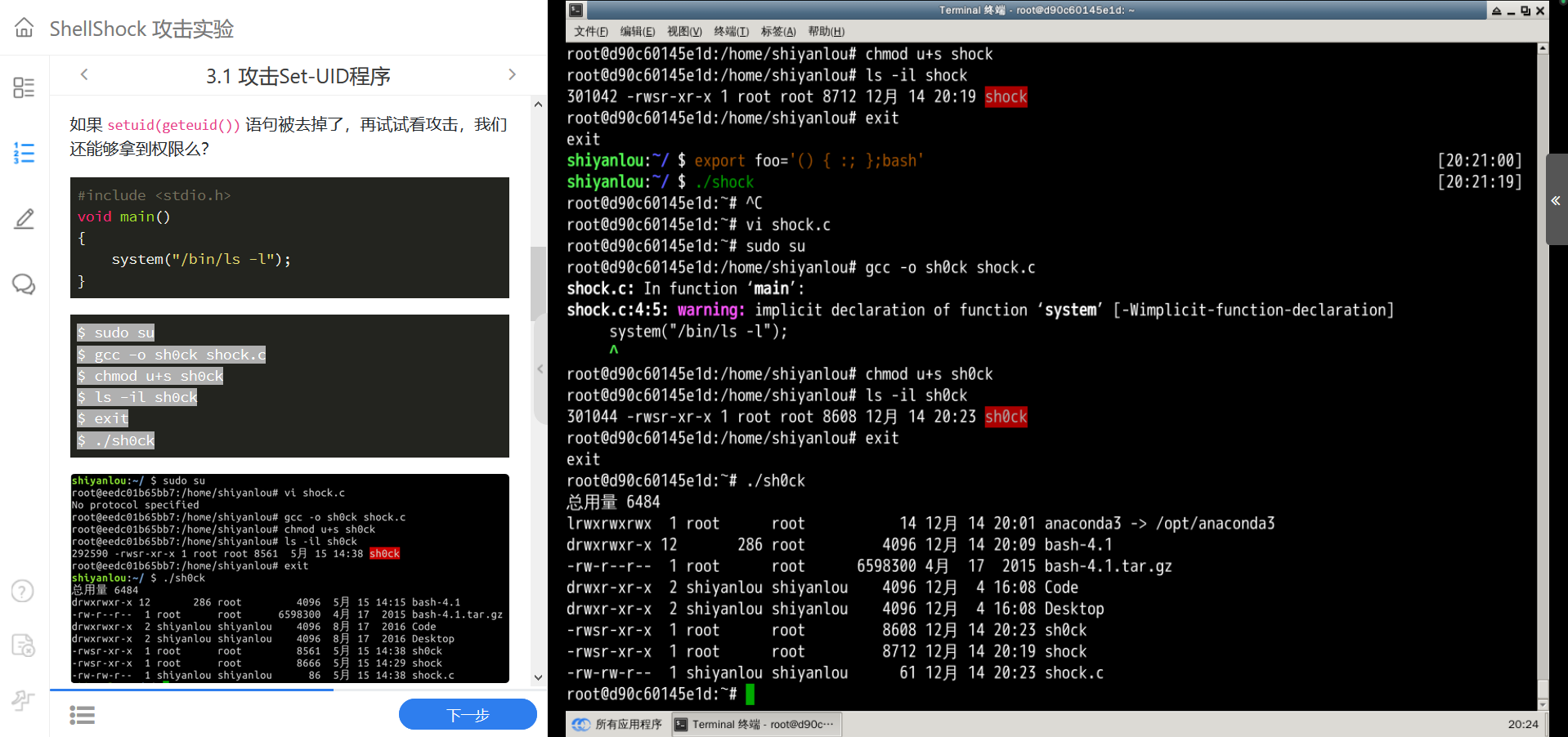
Task: Select the numbered steps list icon
Action: coord(24,153)
